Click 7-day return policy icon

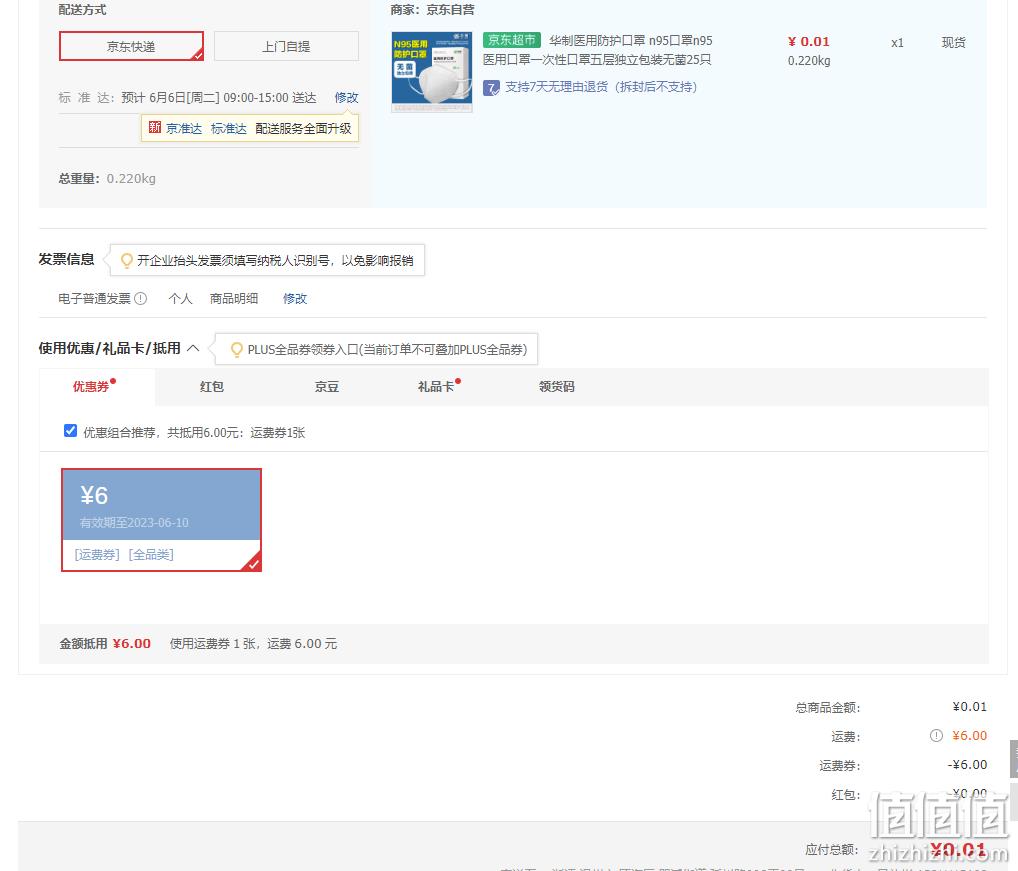(x=491, y=88)
